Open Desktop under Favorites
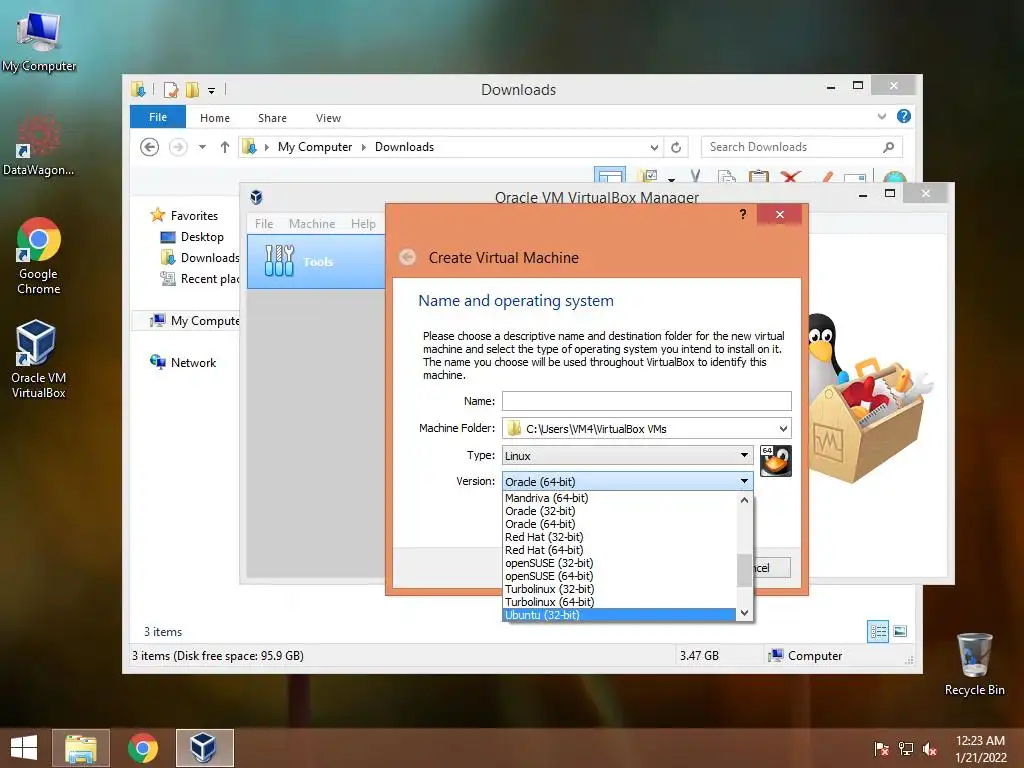 click(x=202, y=236)
